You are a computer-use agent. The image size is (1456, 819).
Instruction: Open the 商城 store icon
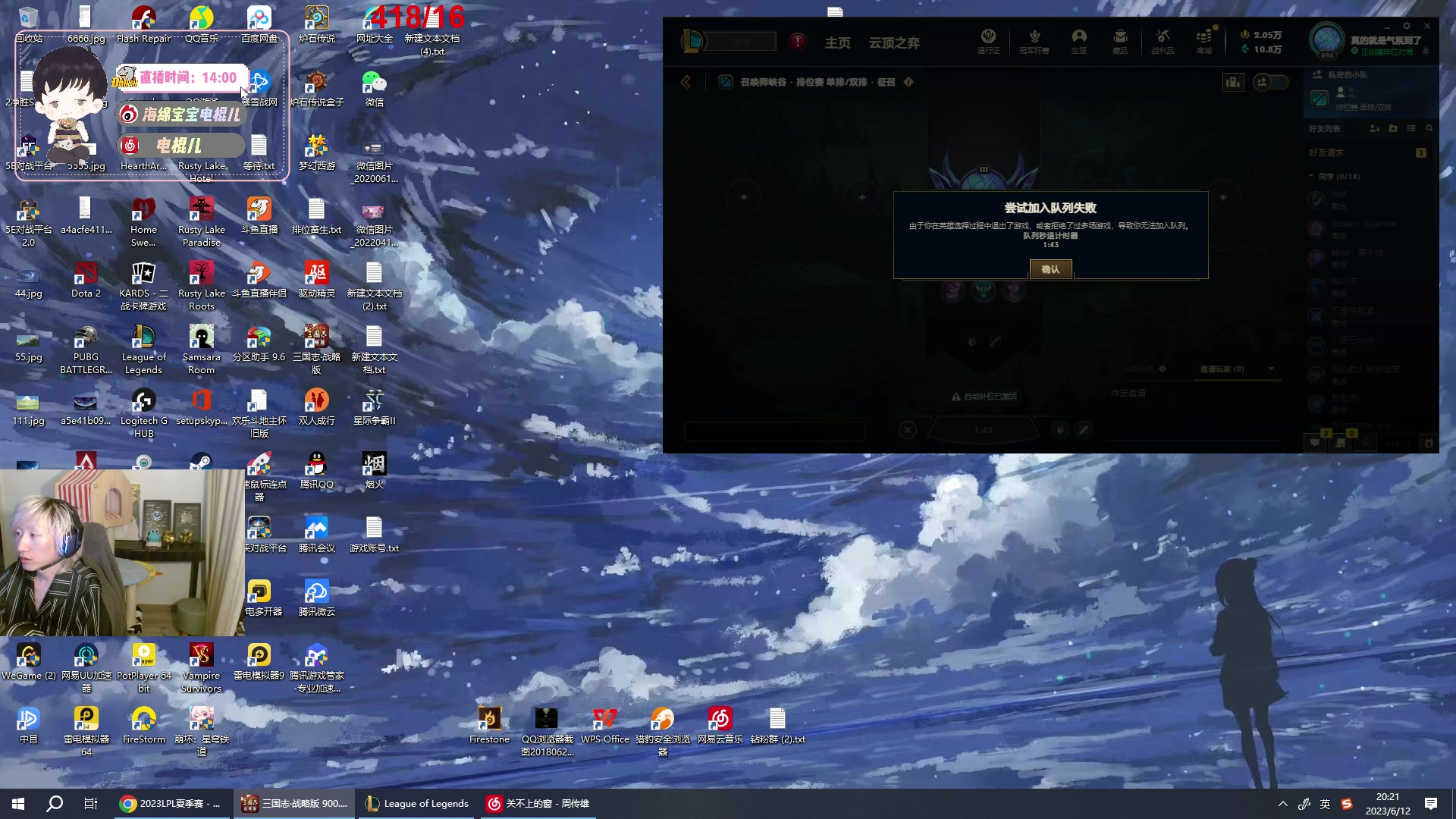[x=1204, y=41]
